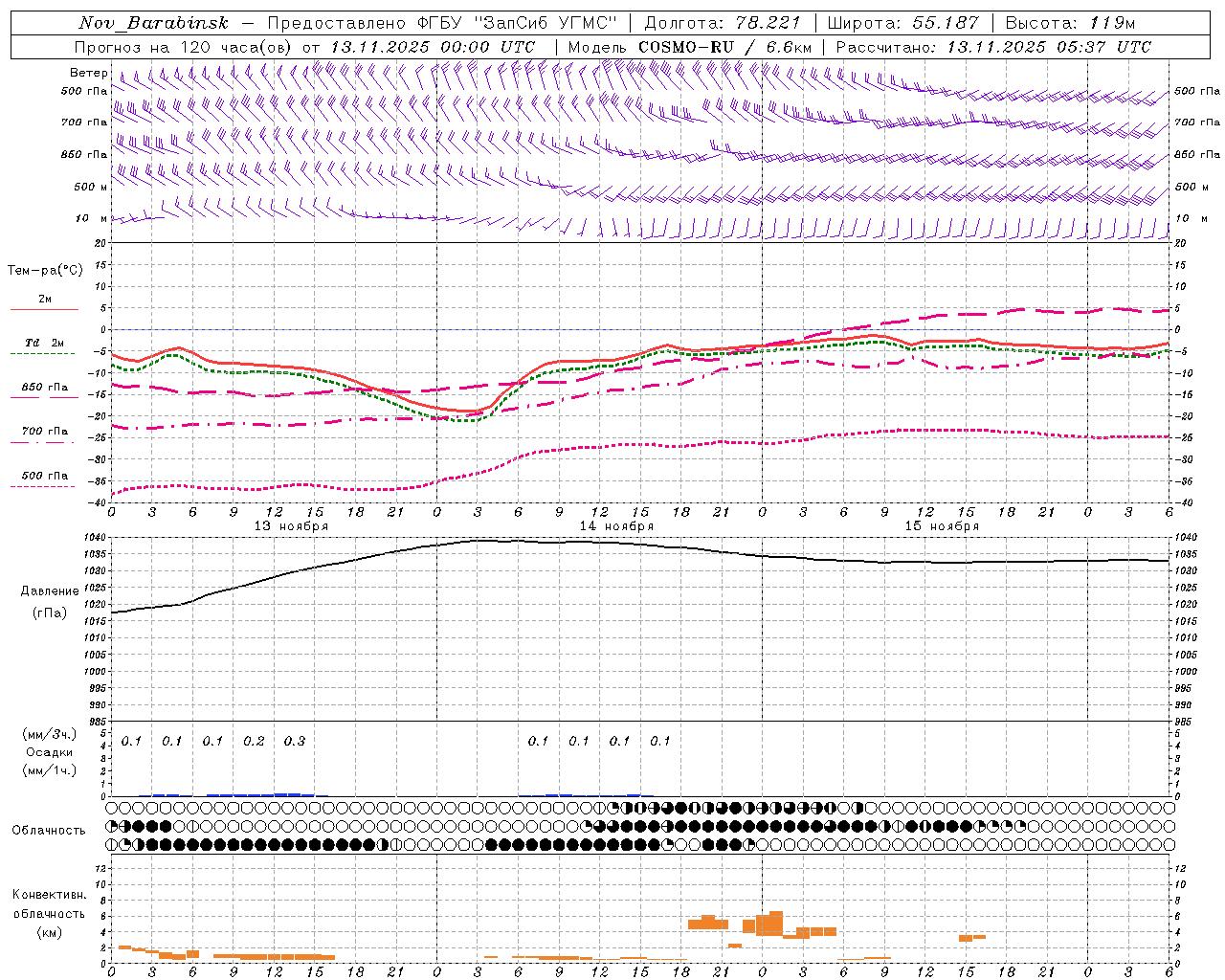1225x980 pixels.
Task: Click the Конвективн. label
Action: (50, 895)
